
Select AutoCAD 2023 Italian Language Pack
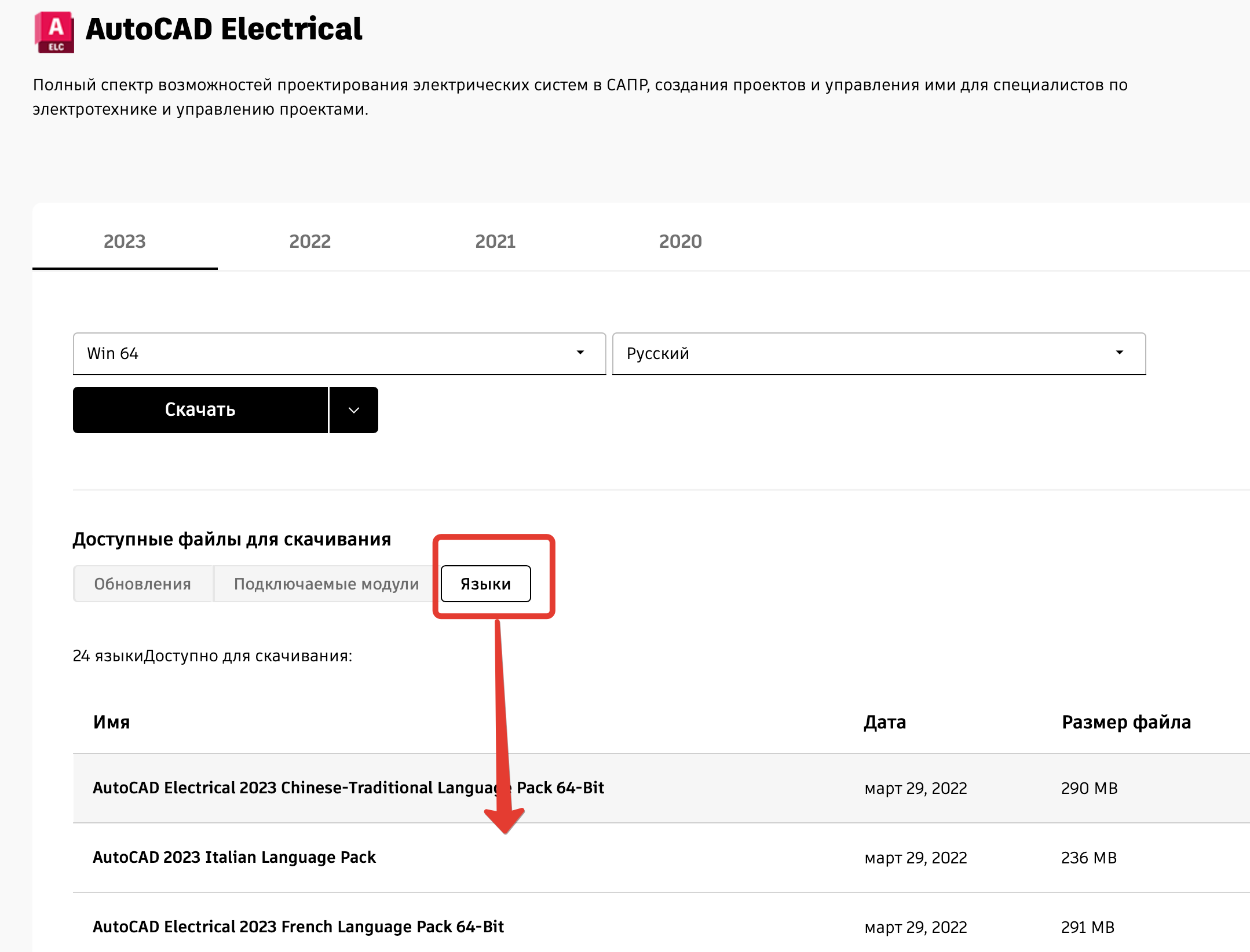point(235,858)
